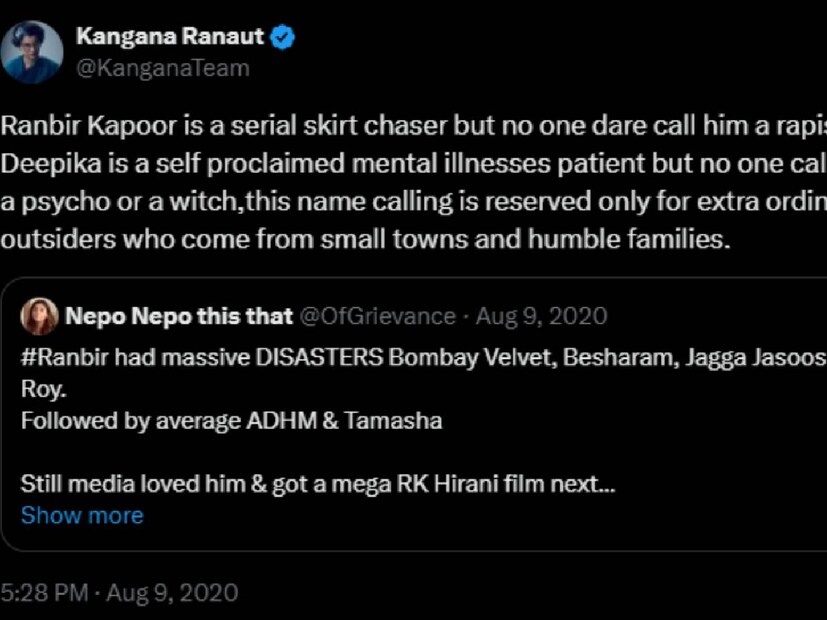Click the Followed by average ADHM line
Screen dimensions: 827x620
tap(231, 421)
